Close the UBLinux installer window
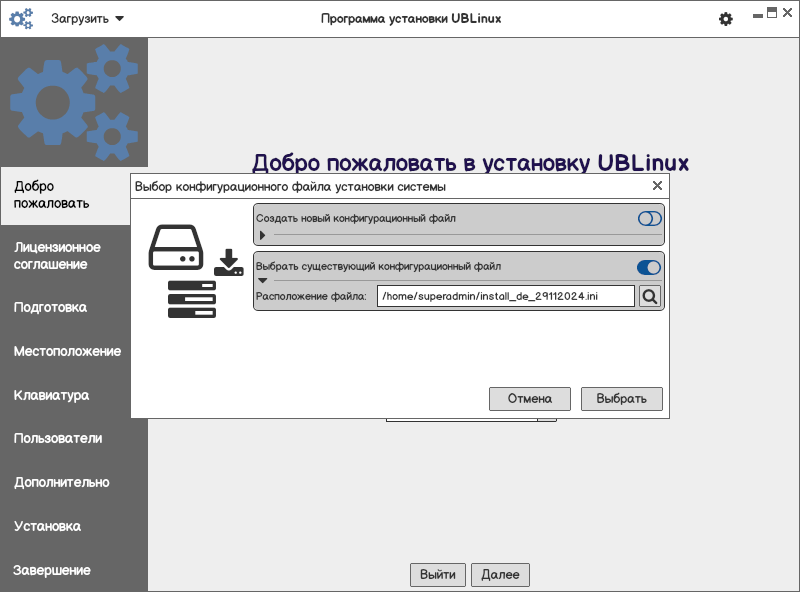Image resolution: width=800 pixels, height=592 pixels. pos(788,13)
